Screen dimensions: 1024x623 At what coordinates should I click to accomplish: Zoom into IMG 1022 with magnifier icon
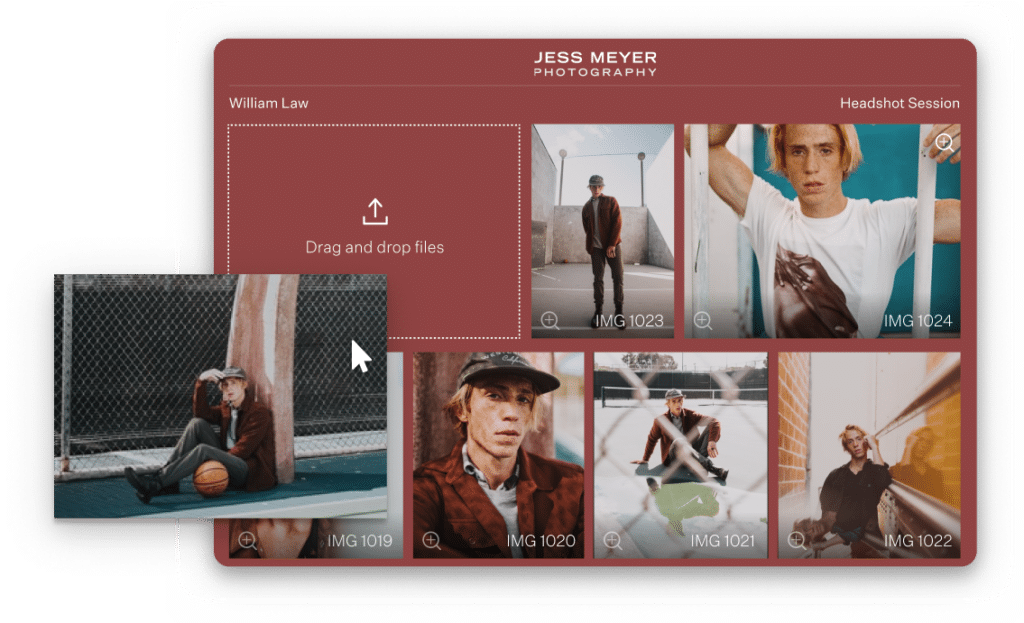(797, 541)
